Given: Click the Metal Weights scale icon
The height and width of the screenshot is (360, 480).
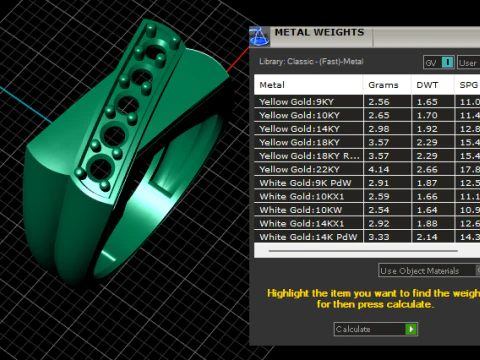Looking at the screenshot, I should click(259, 37).
